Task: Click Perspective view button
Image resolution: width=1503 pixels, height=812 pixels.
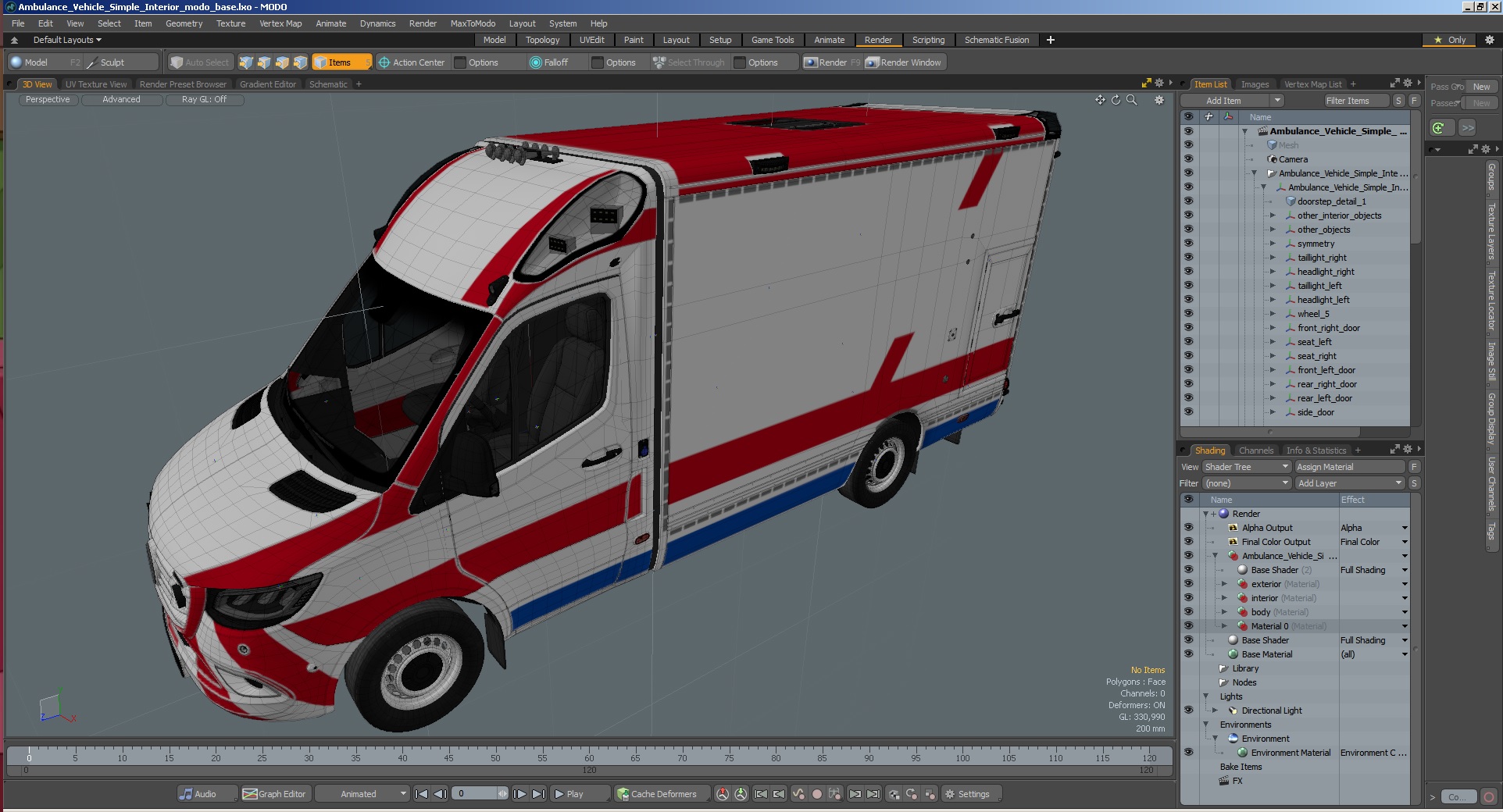Action: click(x=47, y=100)
